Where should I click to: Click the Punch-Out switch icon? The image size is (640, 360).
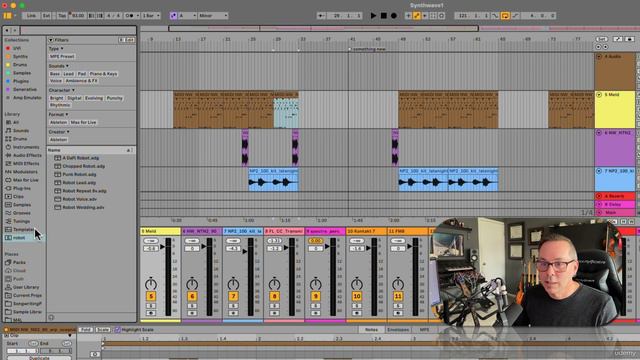[x=516, y=16]
